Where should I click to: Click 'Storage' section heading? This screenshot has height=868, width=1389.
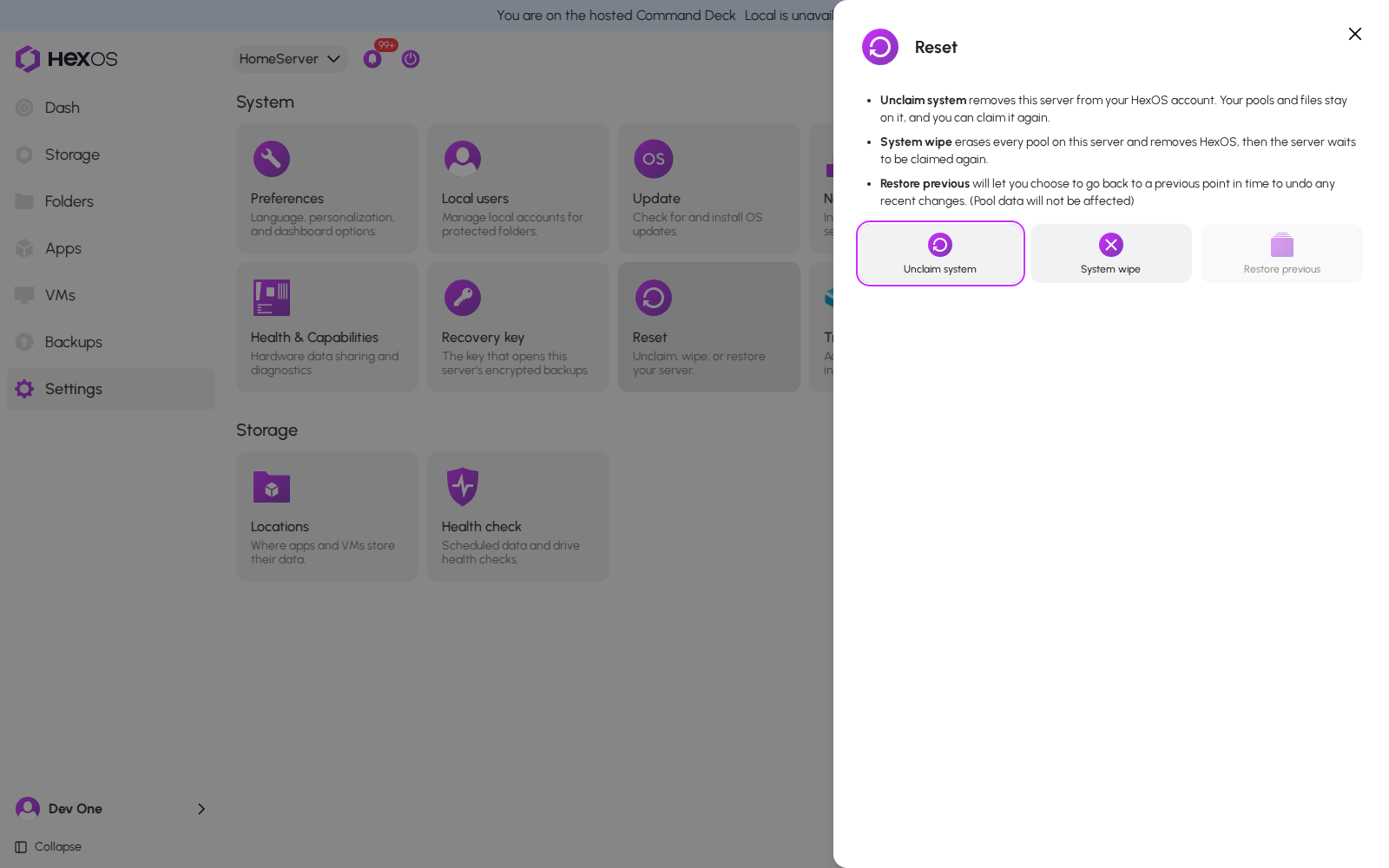pos(267,431)
